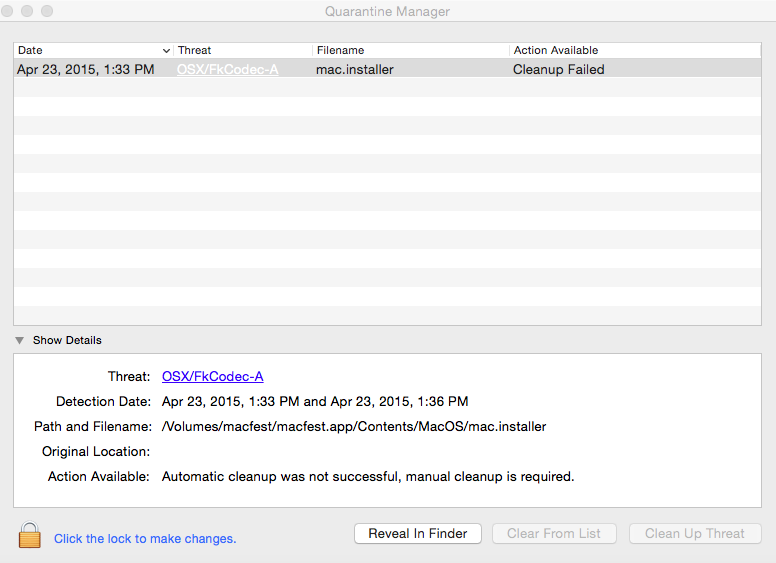Click the 'Click the lock to make changes' text
The width and height of the screenshot is (776, 563).
pyautogui.click(x=145, y=539)
